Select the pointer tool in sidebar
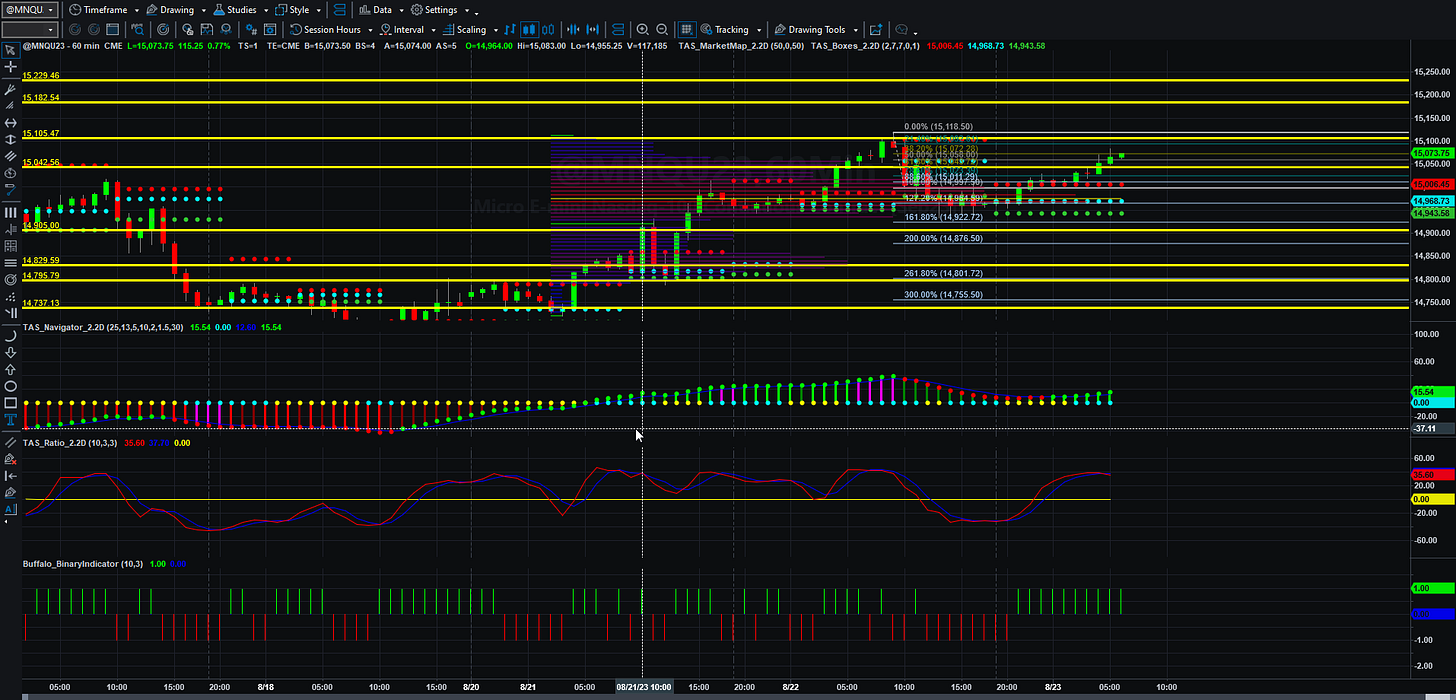This screenshot has height=700, width=1456. pos(10,50)
